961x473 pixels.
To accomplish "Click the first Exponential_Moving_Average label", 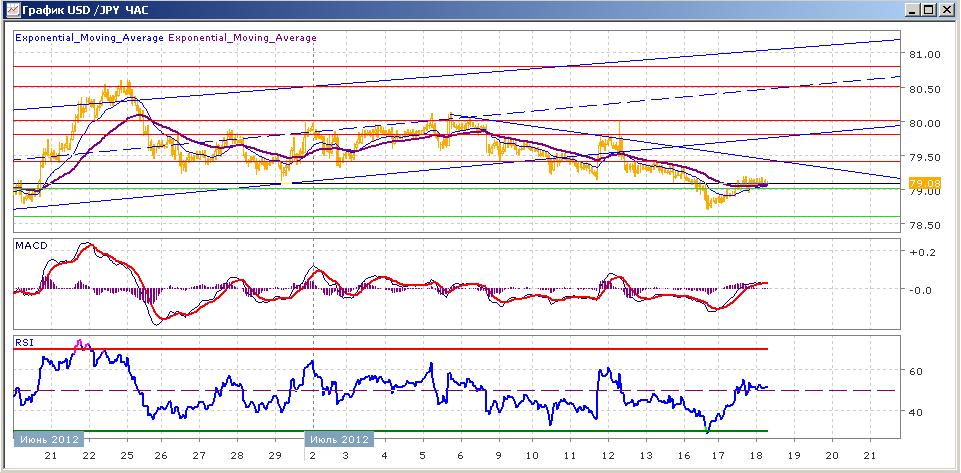I will pyautogui.click(x=89, y=37).
